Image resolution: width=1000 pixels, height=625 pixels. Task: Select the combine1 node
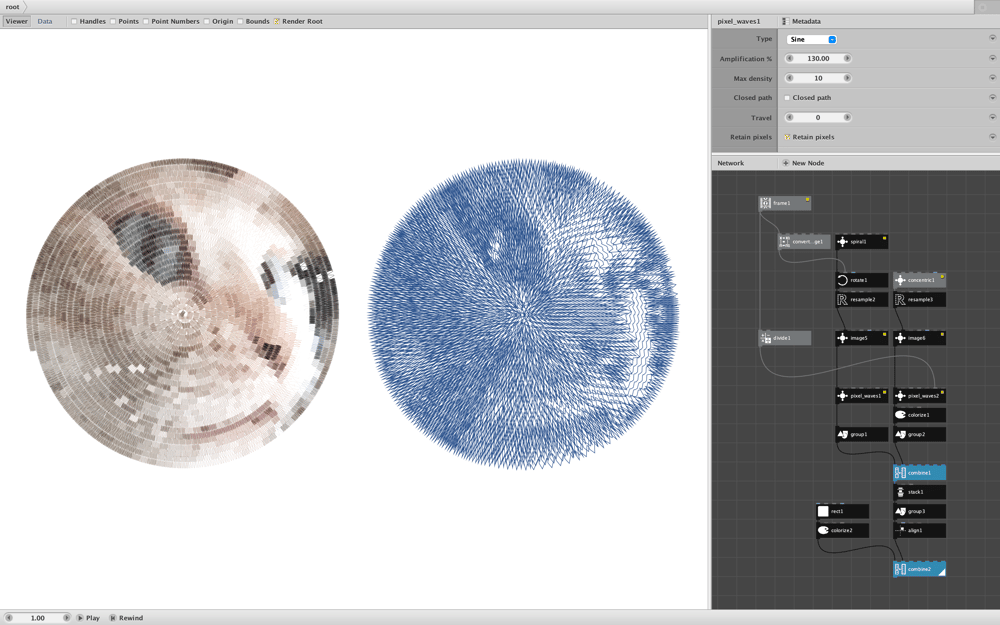coord(920,473)
